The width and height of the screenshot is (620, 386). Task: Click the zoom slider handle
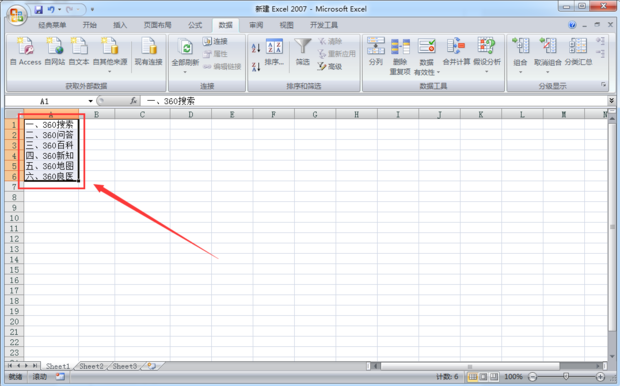(x=566, y=377)
